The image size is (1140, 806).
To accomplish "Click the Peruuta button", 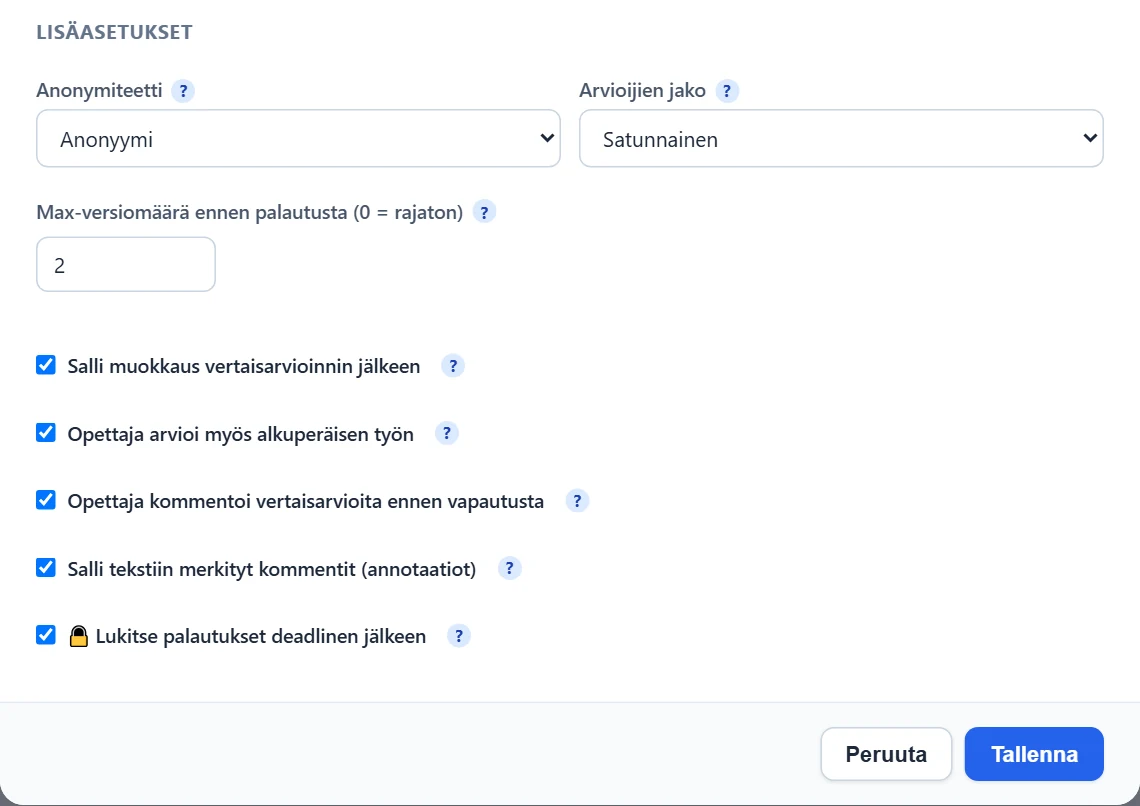I will click(x=886, y=754).
